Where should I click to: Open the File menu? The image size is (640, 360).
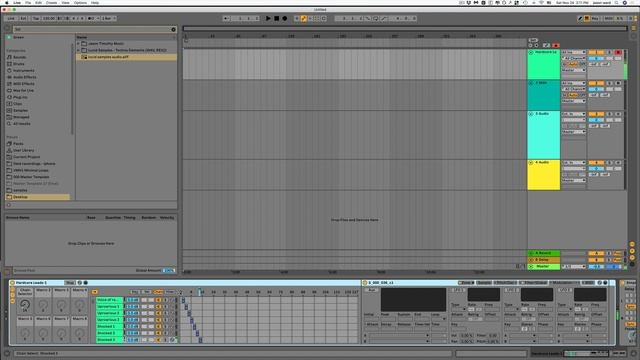(28, 2)
